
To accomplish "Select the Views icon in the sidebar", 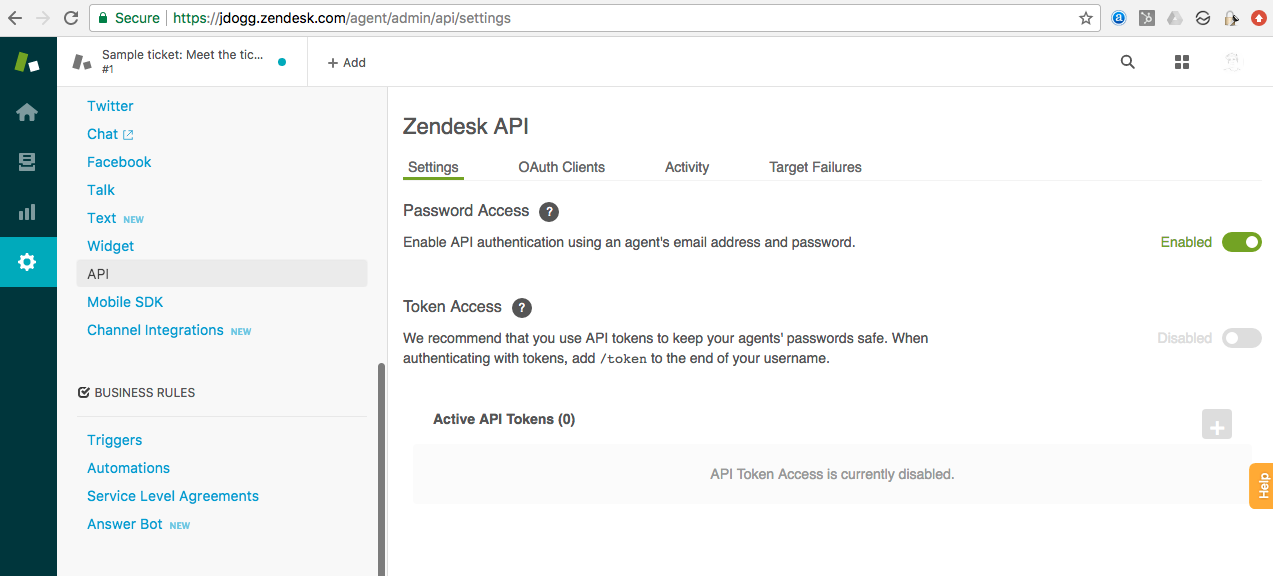I will coord(27,162).
